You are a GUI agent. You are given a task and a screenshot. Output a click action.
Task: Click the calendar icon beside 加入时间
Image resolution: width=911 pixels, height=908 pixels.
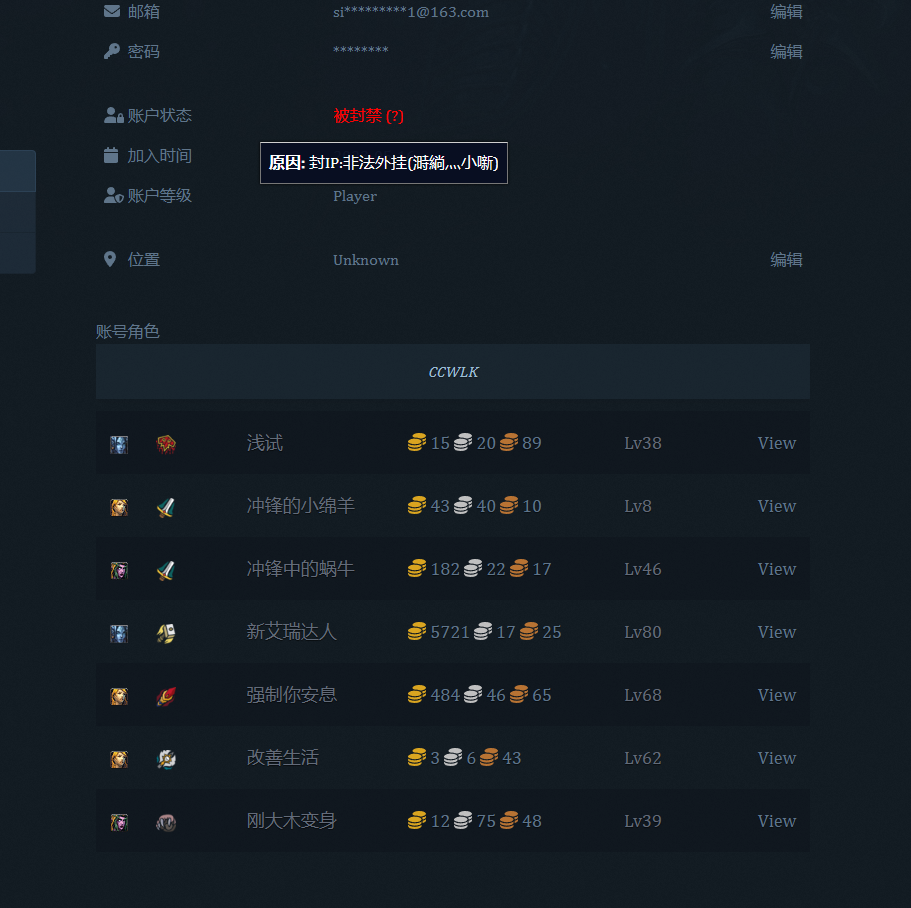click(x=111, y=156)
